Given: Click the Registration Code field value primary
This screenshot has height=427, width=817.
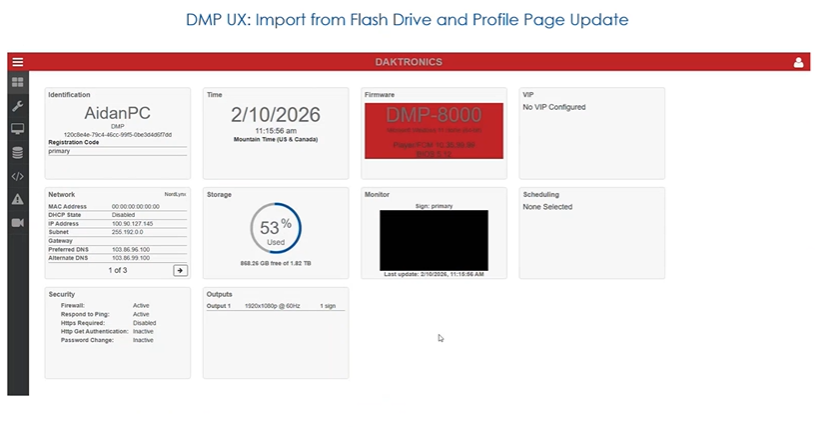Looking at the screenshot, I should pyautogui.click(x=118, y=151).
